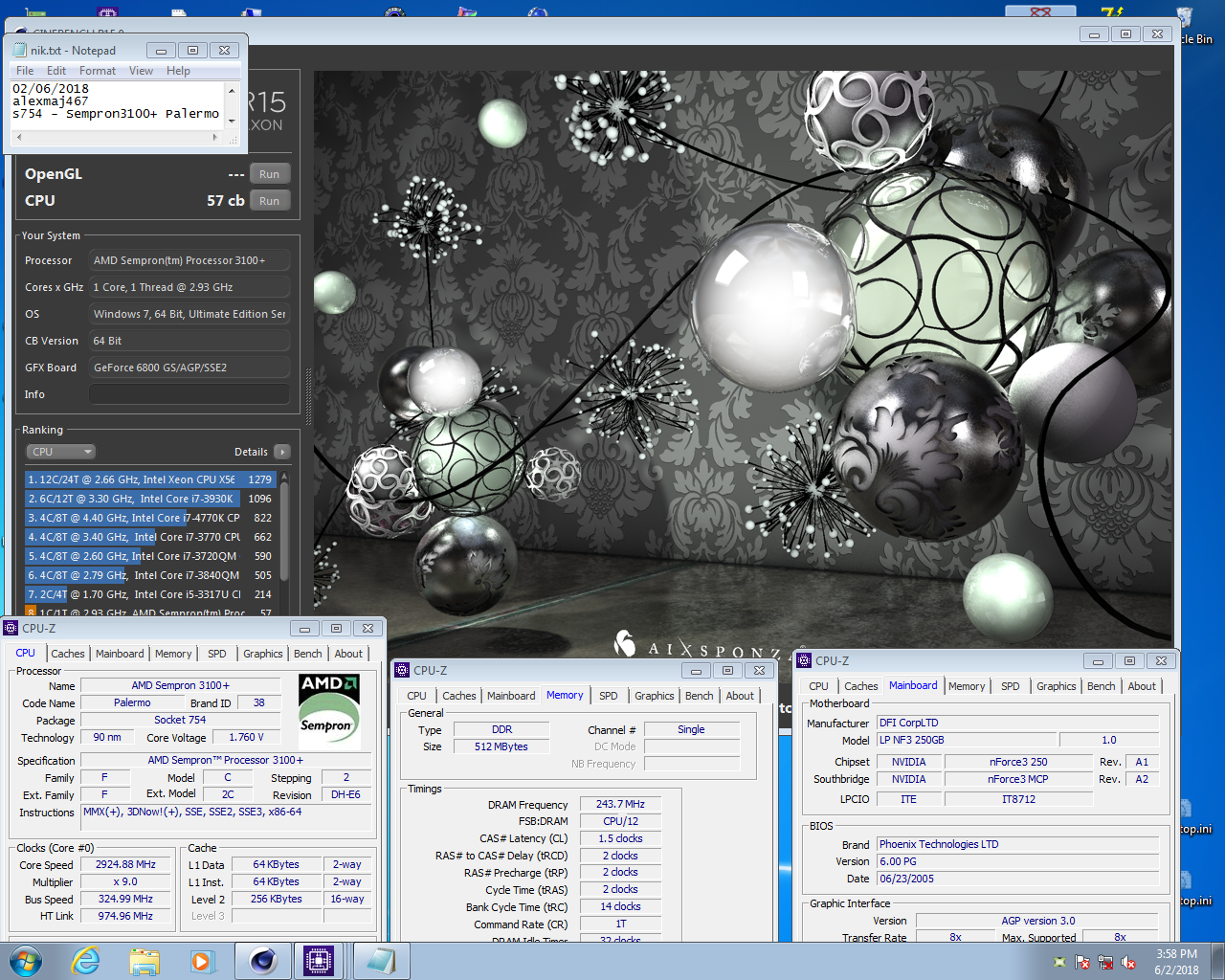This screenshot has width=1225, height=980.
Task: Open the Memory tab in the left CPU-Z window
Action: 173,654
